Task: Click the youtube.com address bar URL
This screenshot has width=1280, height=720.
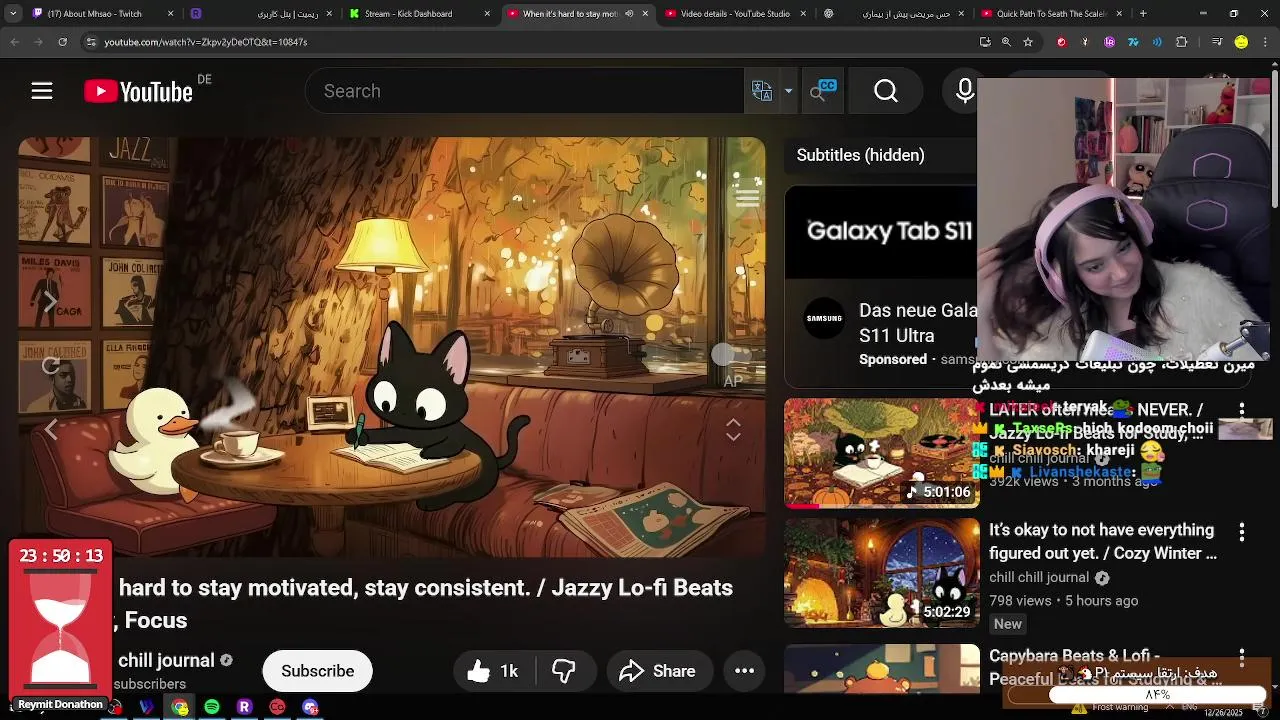Action: pos(206,42)
